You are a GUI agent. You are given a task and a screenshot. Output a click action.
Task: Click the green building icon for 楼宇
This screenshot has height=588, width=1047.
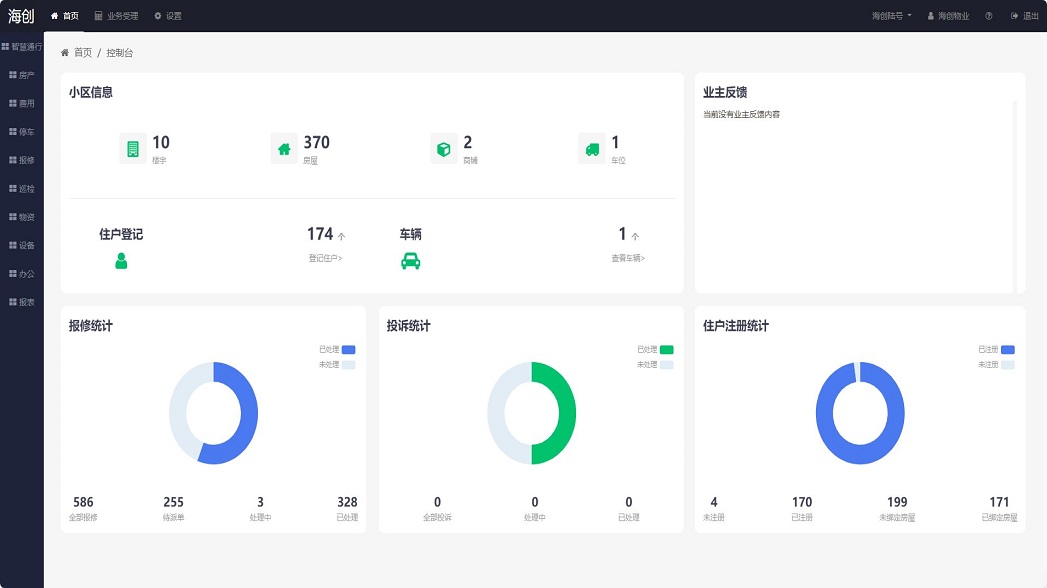click(132, 149)
